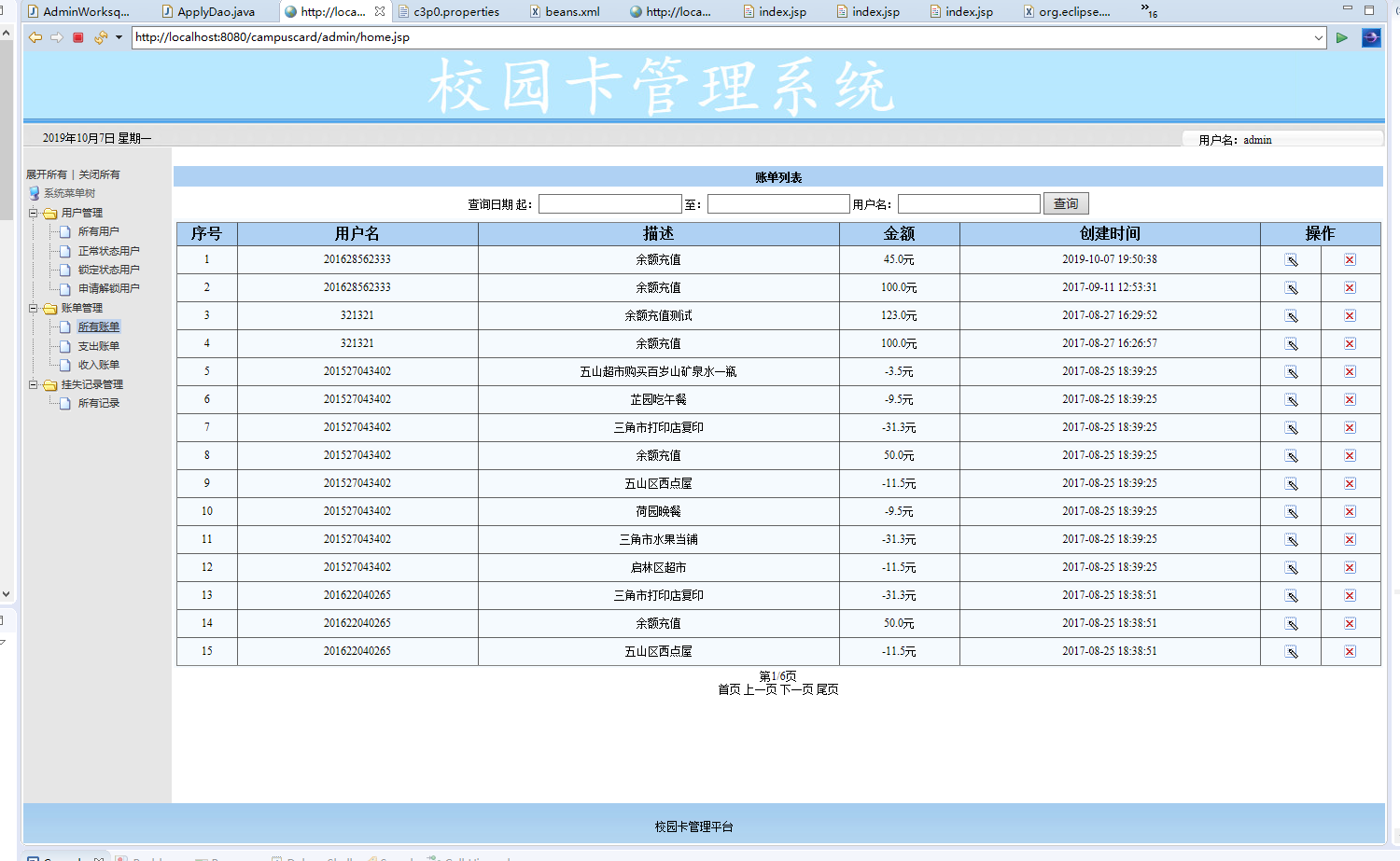Screen dimensions: 1400x861
Task: Click the red stop loading icon
Action: [78, 38]
